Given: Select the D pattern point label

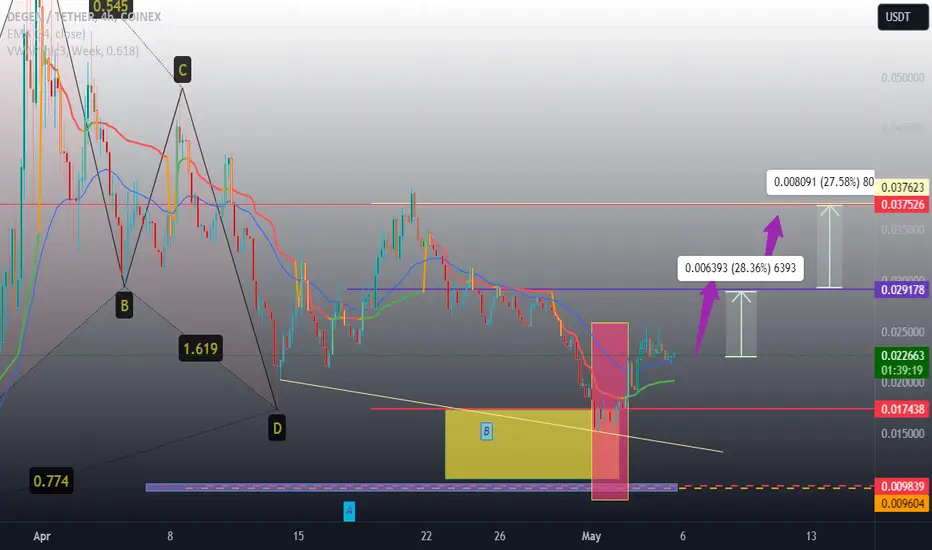Looking at the screenshot, I should coord(277,428).
